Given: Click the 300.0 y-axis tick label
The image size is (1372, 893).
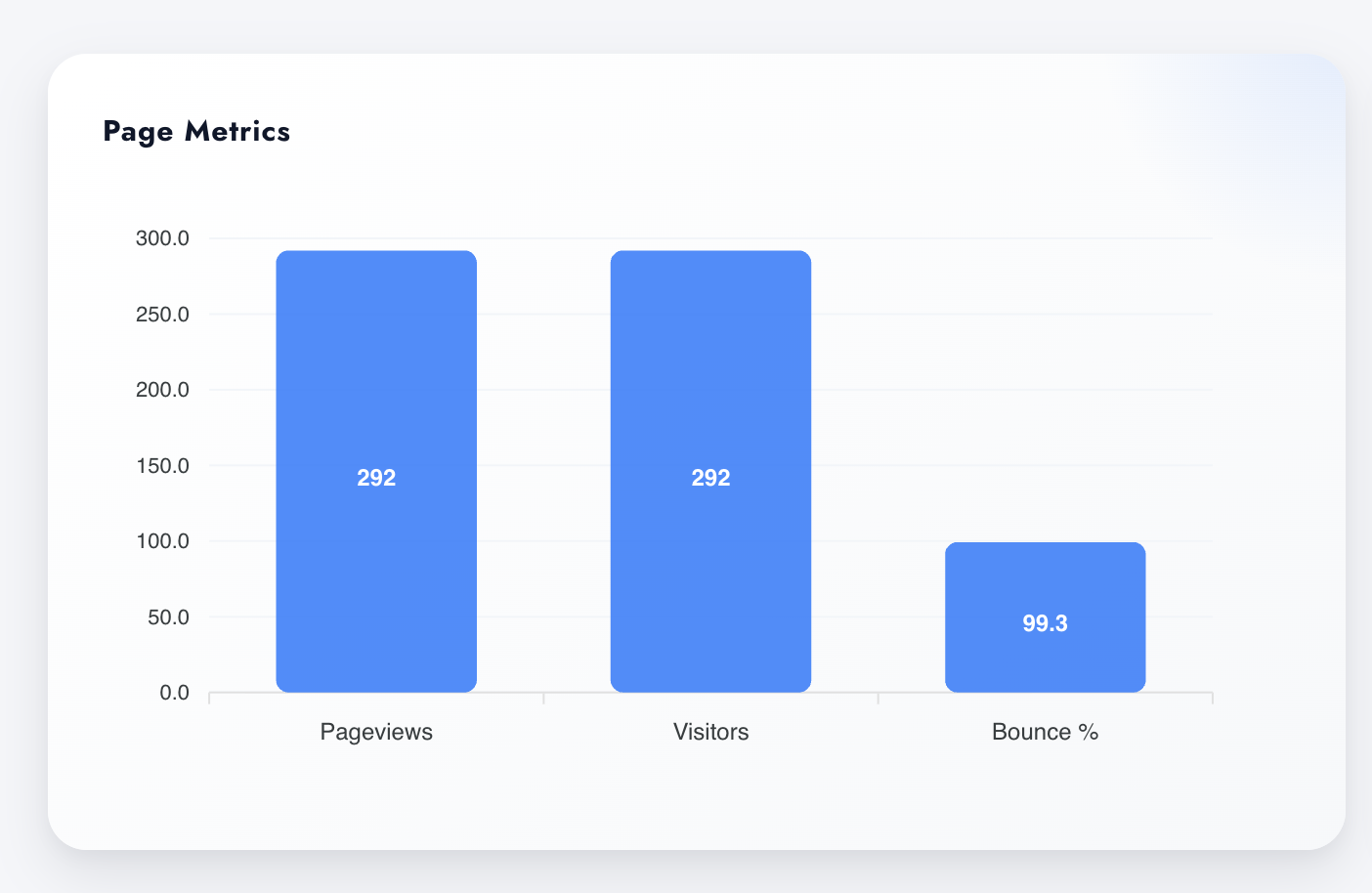Looking at the screenshot, I should point(162,238).
